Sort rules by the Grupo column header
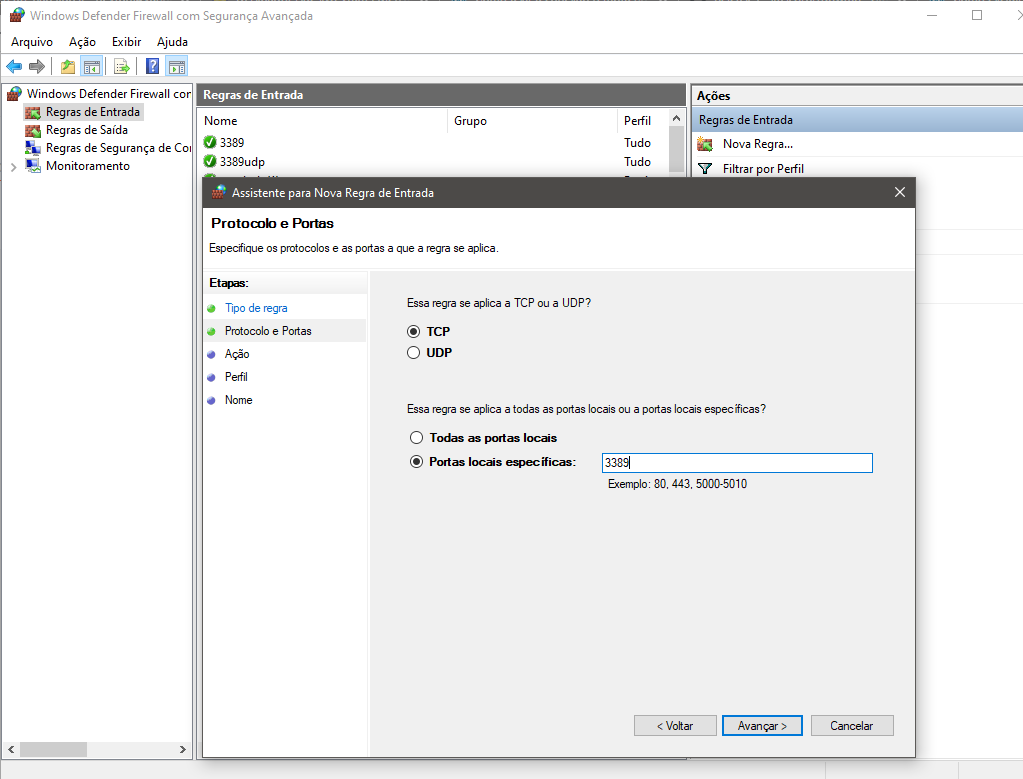This screenshot has width=1023, height=779. tap(532, 121)
